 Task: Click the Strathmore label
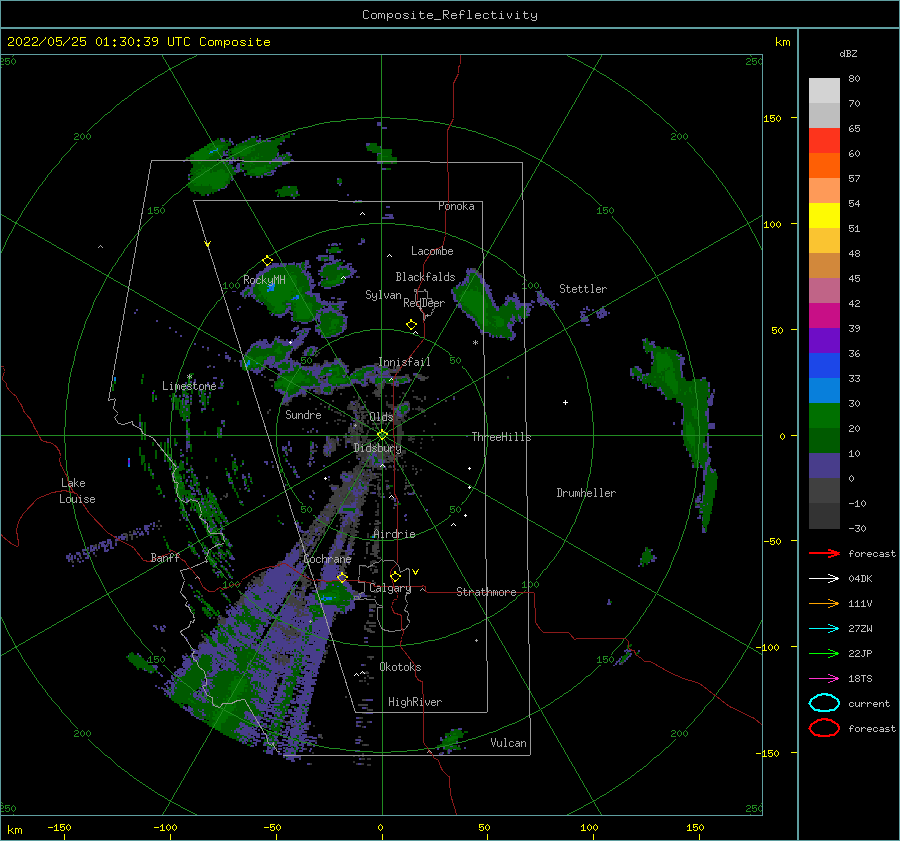[x=486, y=592]
